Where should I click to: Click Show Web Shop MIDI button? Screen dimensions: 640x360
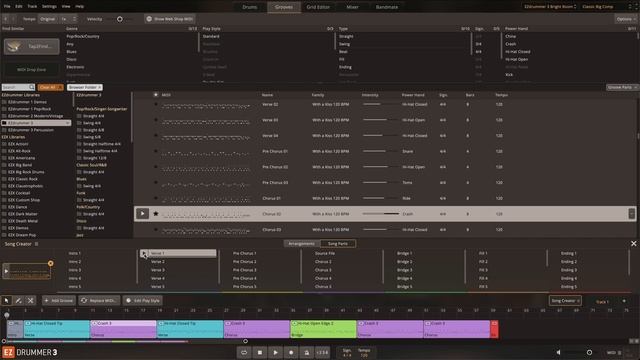[x=169, y=19]
